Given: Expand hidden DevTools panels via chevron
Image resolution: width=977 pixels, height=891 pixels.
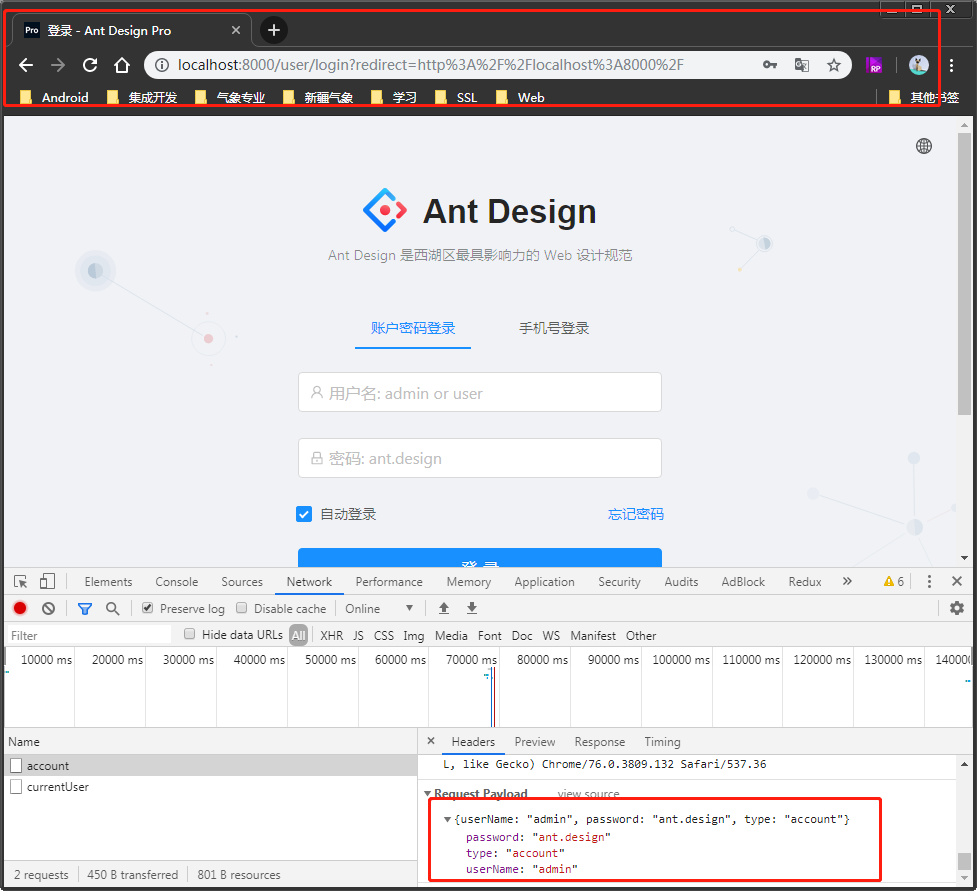Looking at the screenshot, I should pyautogui.click(x=846, y=581).
